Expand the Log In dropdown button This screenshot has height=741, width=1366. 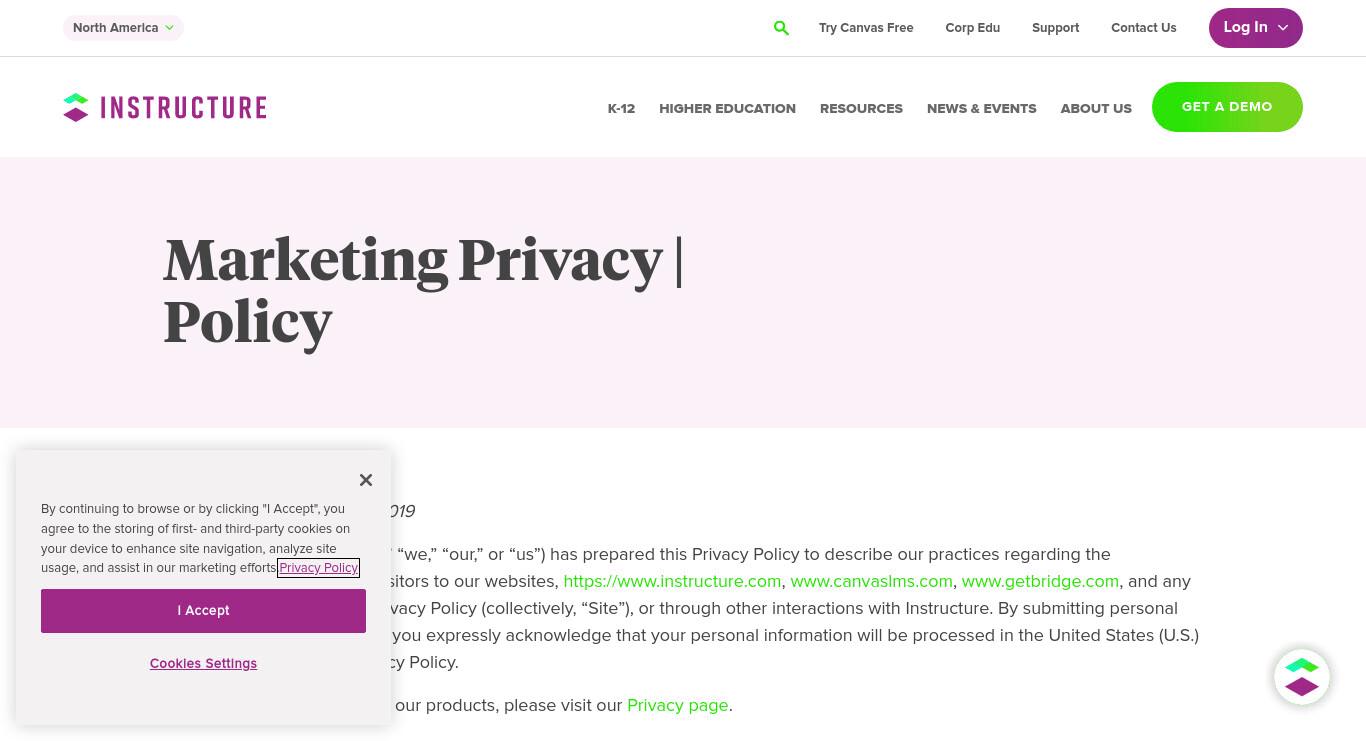pyautogui.click(x=1255, y=28)
